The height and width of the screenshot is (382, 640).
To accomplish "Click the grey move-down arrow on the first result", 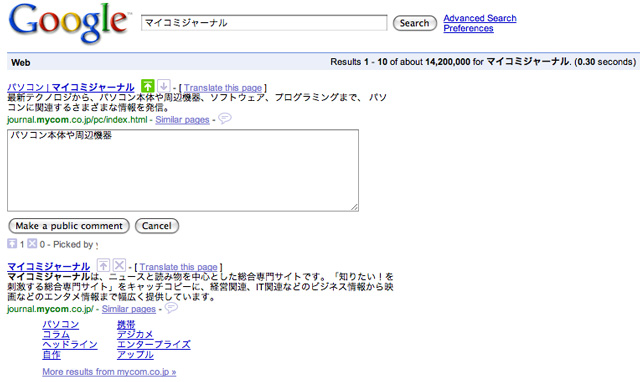I will tap(164, 86).
